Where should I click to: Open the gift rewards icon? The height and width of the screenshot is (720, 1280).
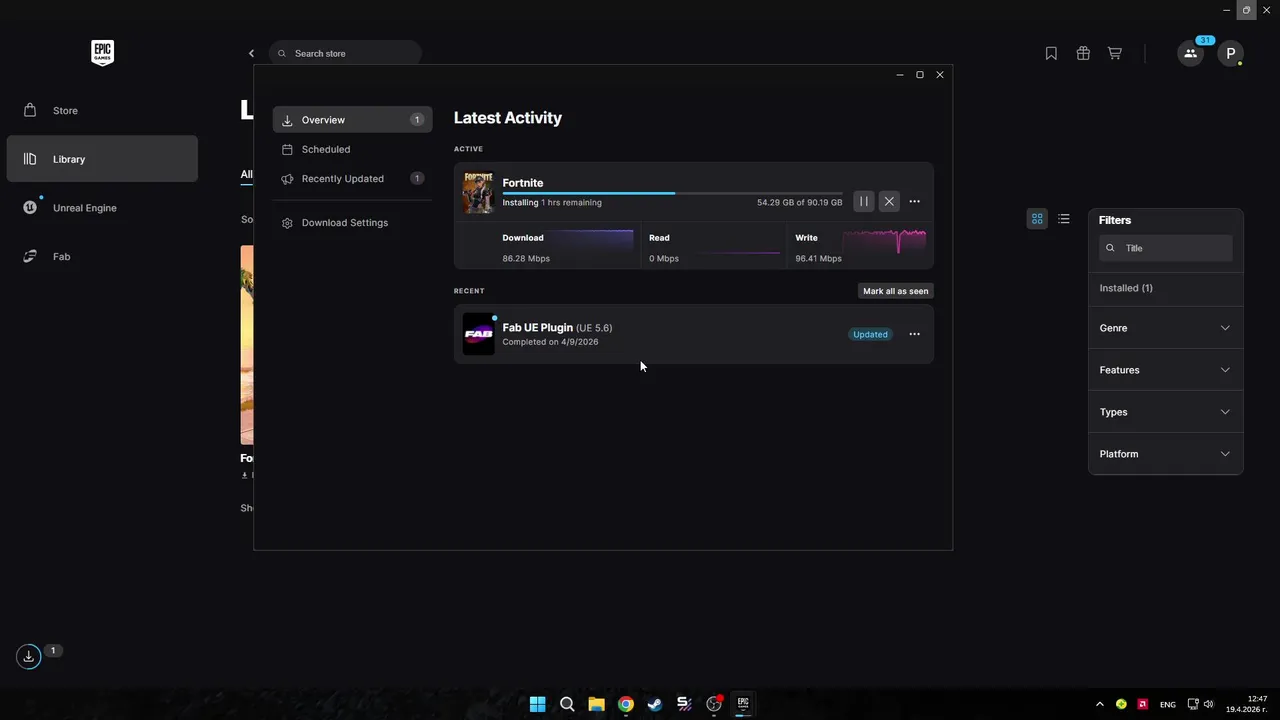1083,53
